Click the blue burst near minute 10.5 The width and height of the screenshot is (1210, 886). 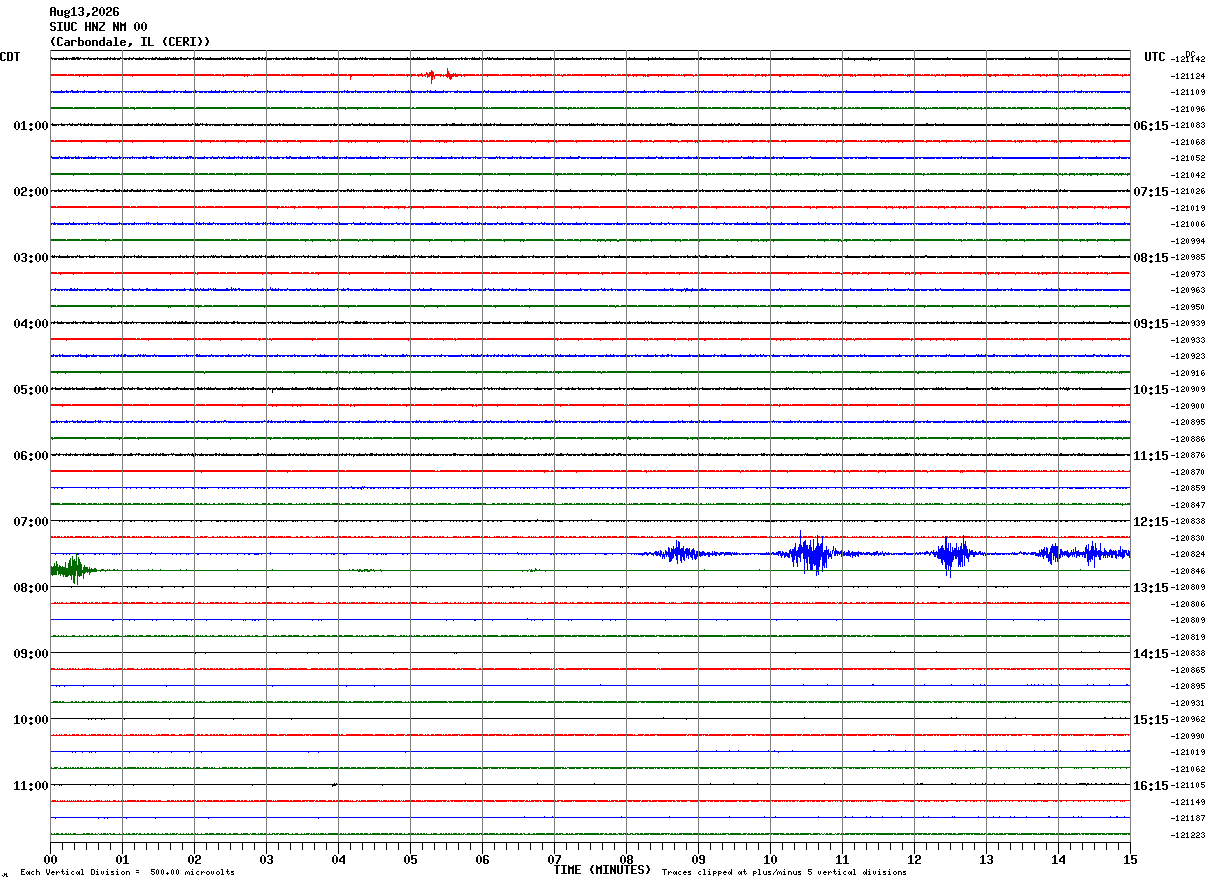point(811,553)
